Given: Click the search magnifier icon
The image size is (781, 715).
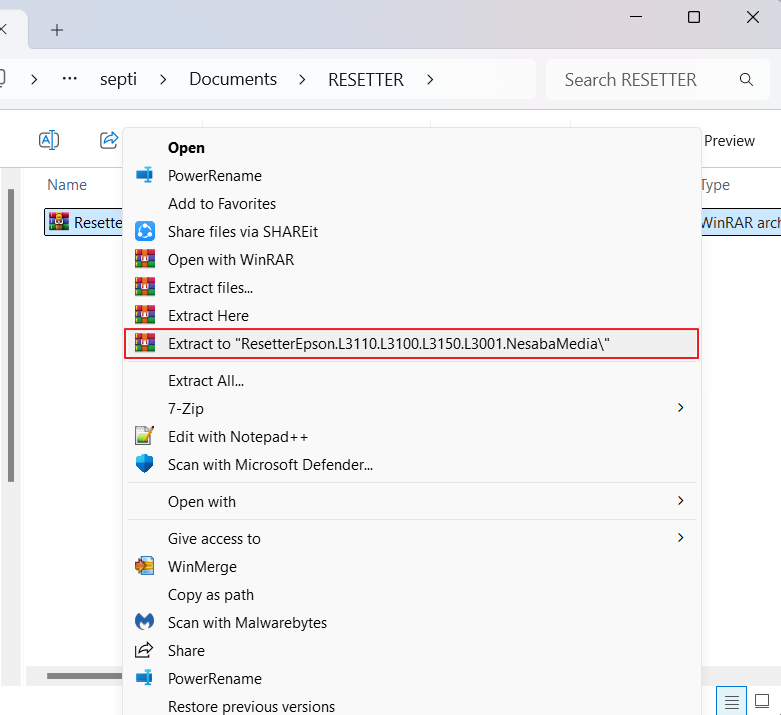Looking at the screenshot, I should click(746, 80).
